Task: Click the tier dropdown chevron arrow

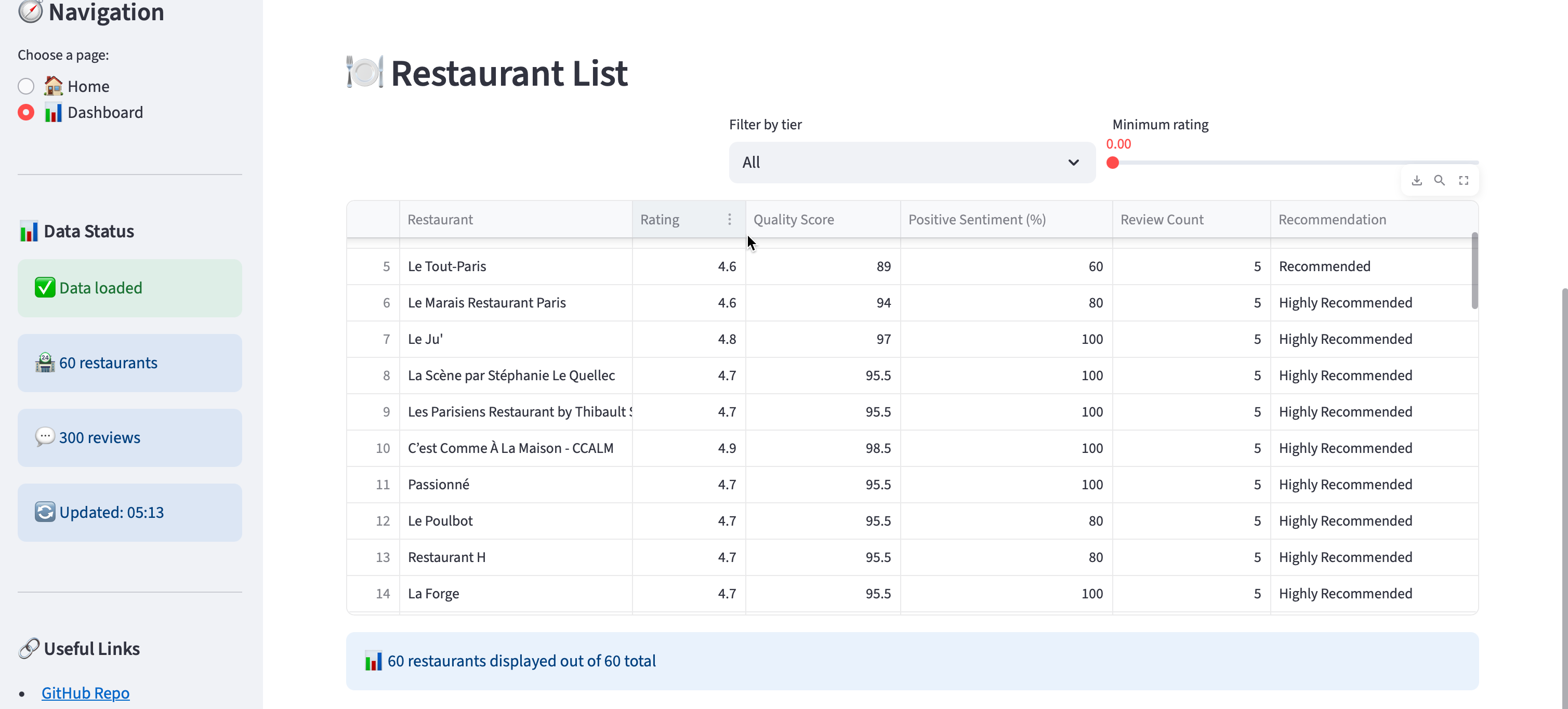Action: [1073, 163]
